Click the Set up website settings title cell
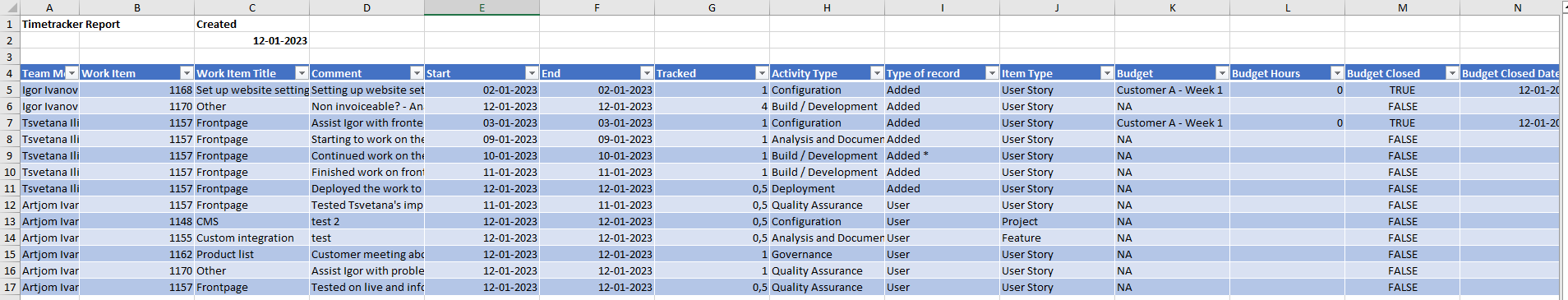This screenshot has width=1568, height=300. click(x=251, y=90)
